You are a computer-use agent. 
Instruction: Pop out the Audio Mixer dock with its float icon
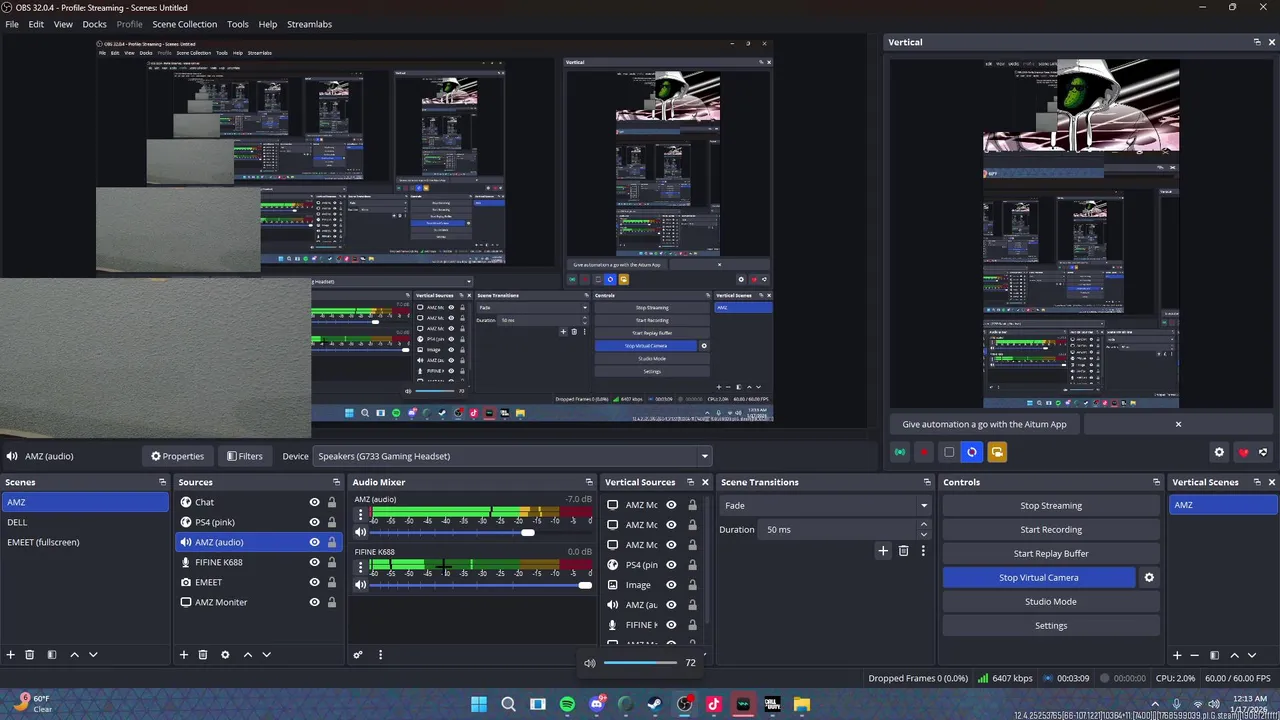[589, 482]
